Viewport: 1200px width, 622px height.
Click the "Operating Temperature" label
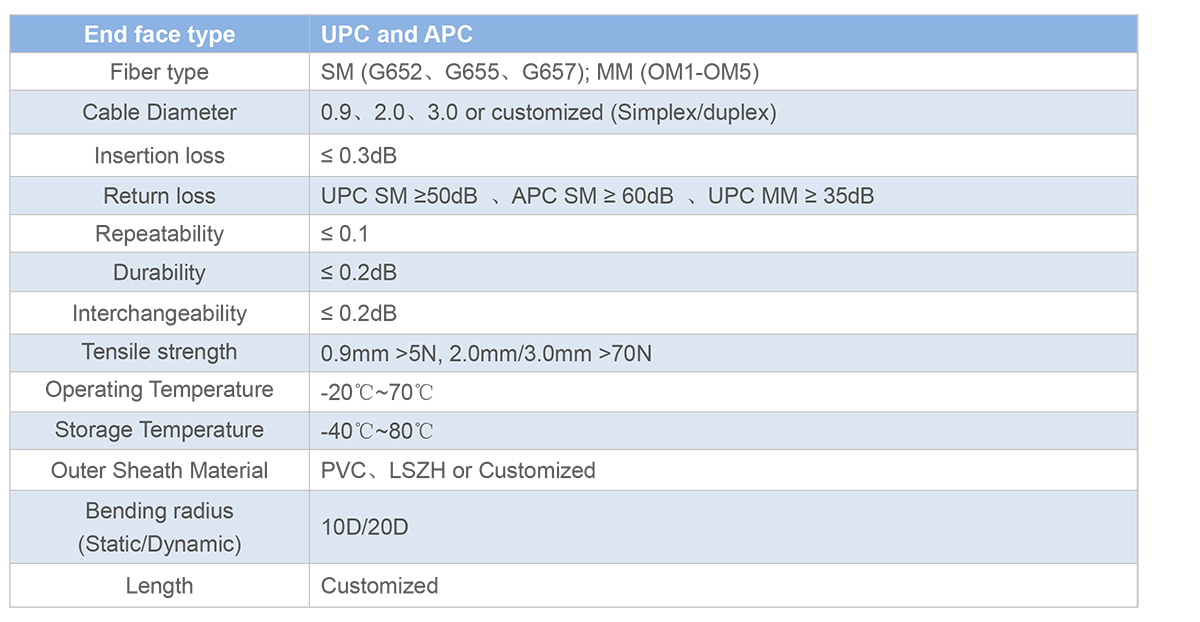pyautogui.click(x=160, y=390)
